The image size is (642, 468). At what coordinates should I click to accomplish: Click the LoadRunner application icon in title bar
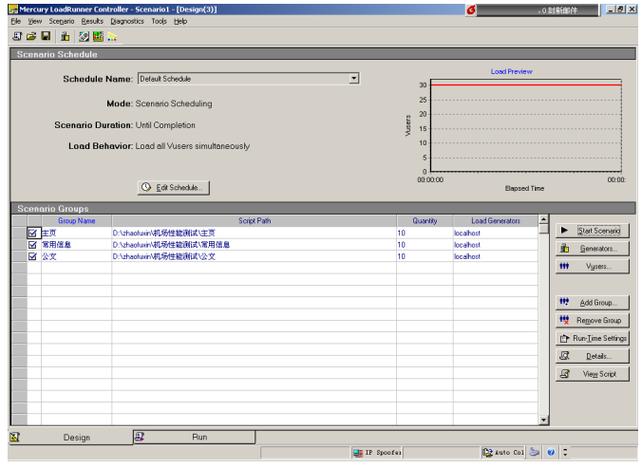coord(14,9)
